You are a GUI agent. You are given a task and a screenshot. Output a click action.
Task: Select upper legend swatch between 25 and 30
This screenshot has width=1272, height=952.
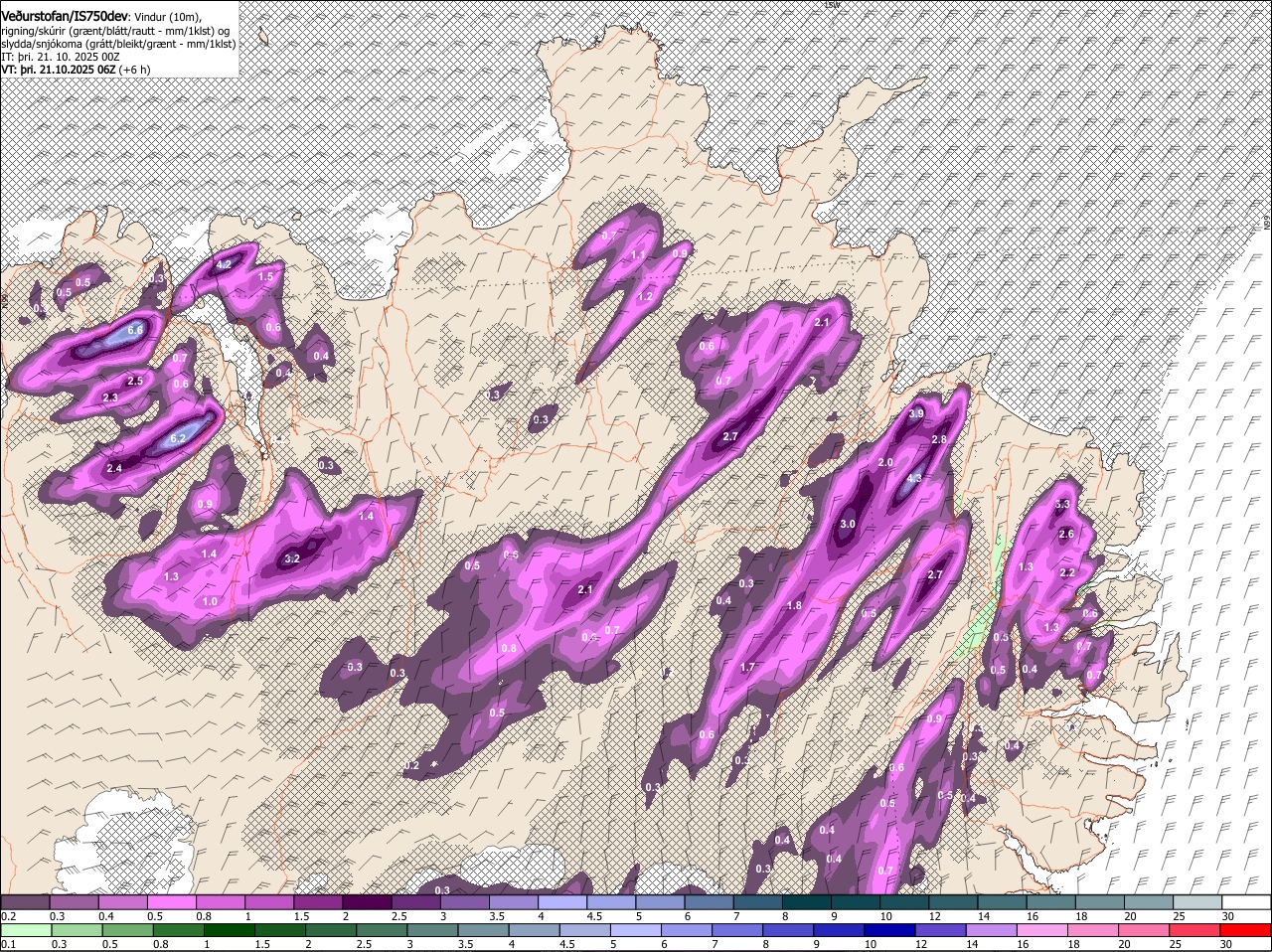coord(1198,901)
